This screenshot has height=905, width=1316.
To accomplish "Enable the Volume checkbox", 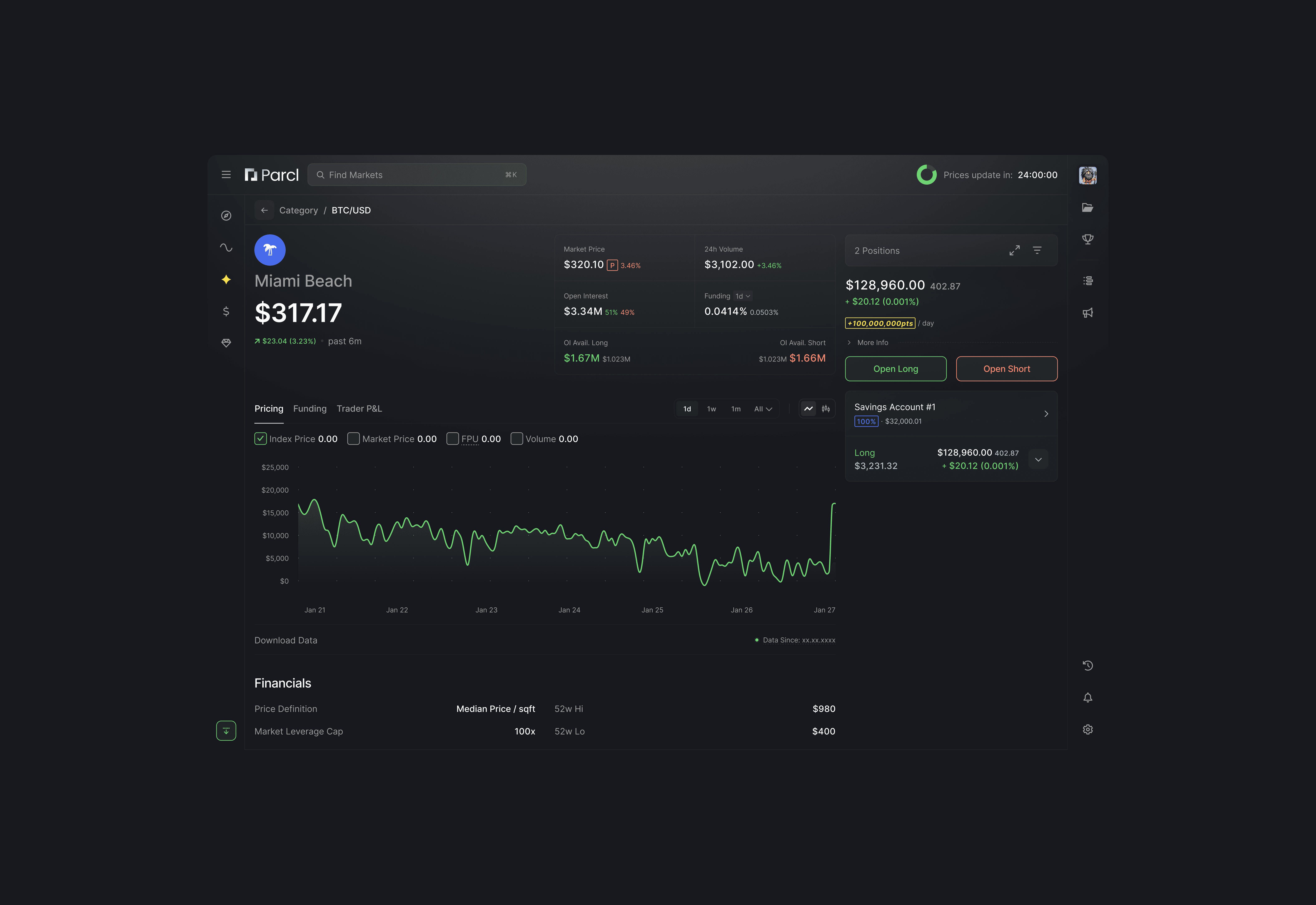I will pos(516,439).
